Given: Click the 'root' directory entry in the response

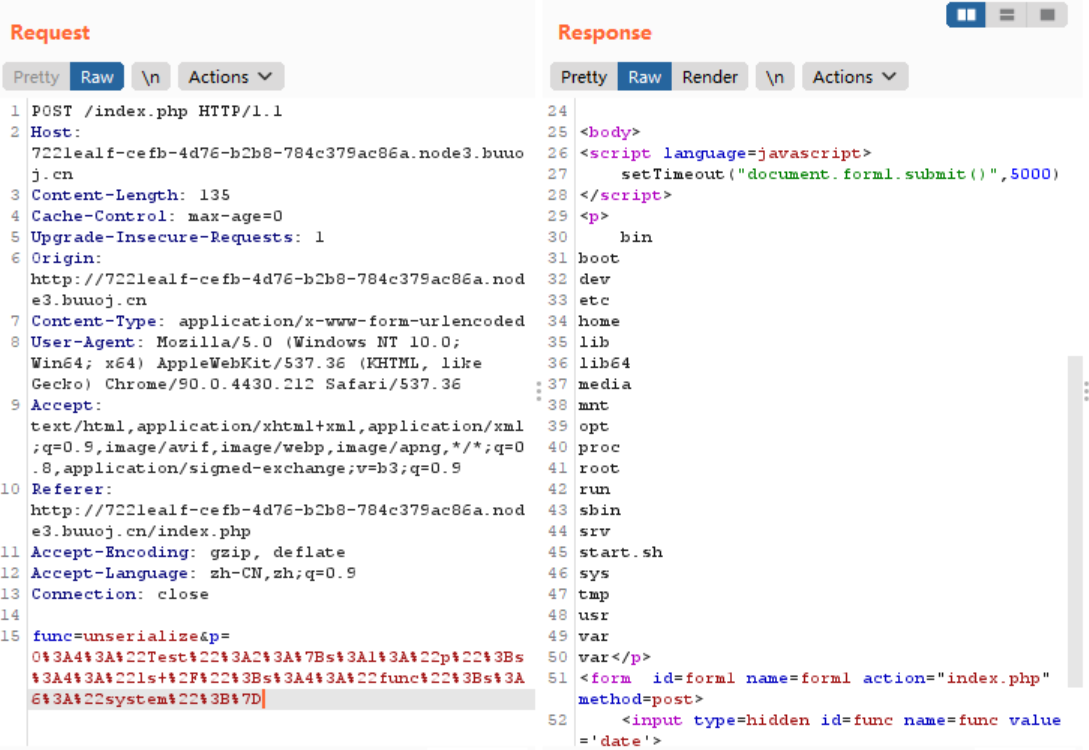Looking at the screenshot, I should (599, 469).
